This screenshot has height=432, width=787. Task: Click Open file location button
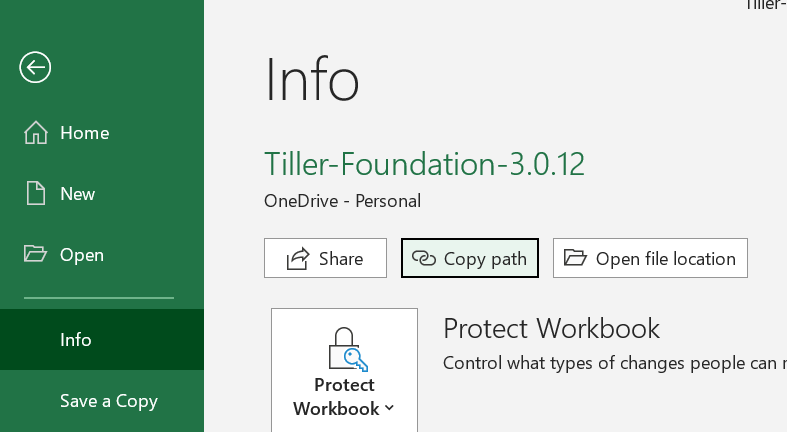(x=650, y=258)
